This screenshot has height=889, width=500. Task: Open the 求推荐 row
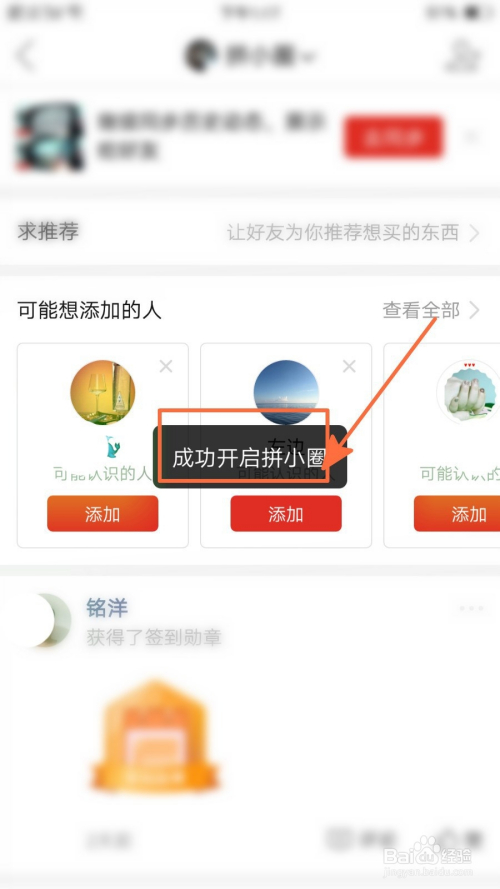250,232
